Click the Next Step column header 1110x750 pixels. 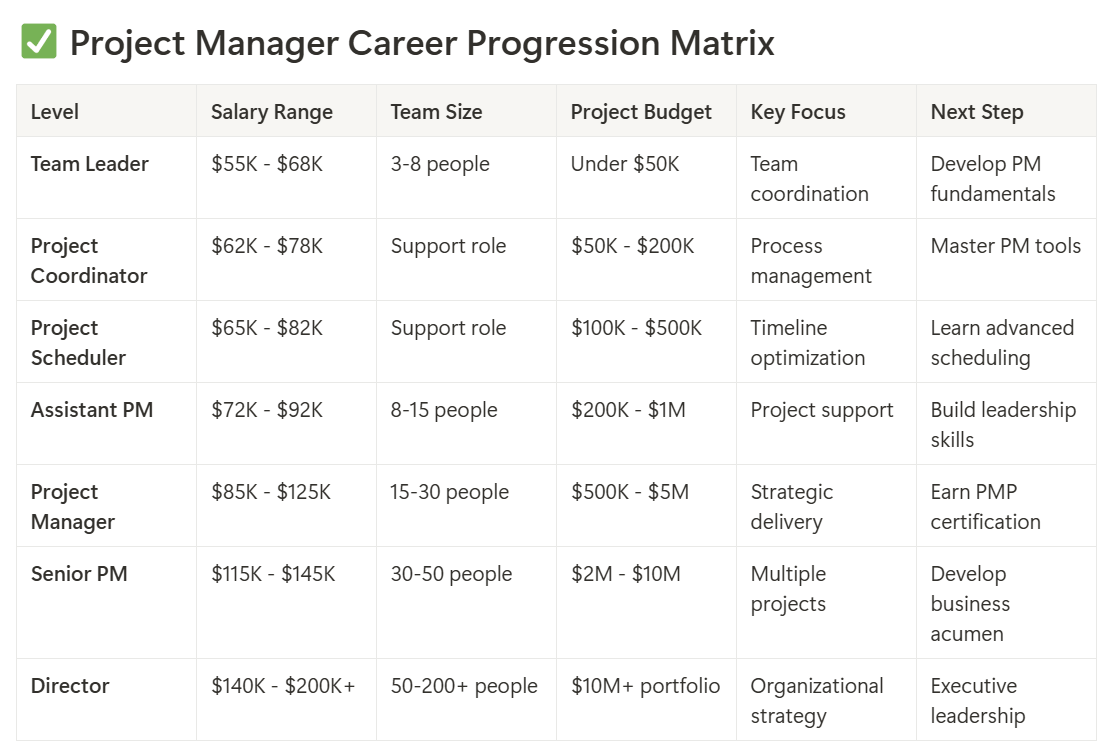[x=976, y=112]
